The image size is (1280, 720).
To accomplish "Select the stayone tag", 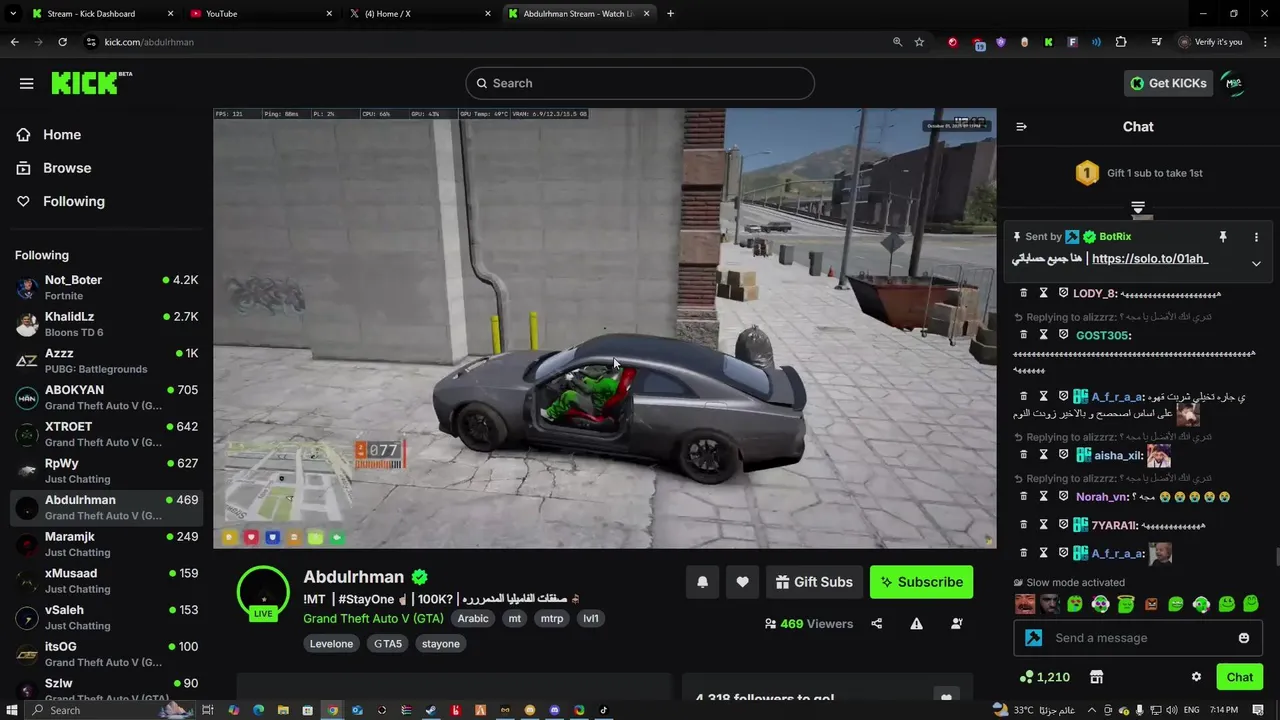I will pos(441,644).
